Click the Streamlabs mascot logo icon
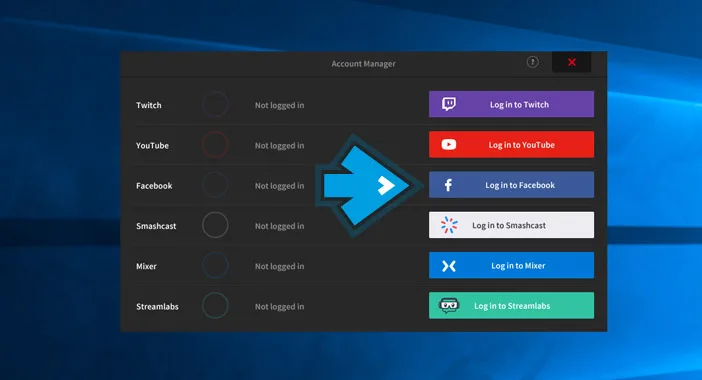The width and height of the screenshot is (702, 380). click(449, 306)
